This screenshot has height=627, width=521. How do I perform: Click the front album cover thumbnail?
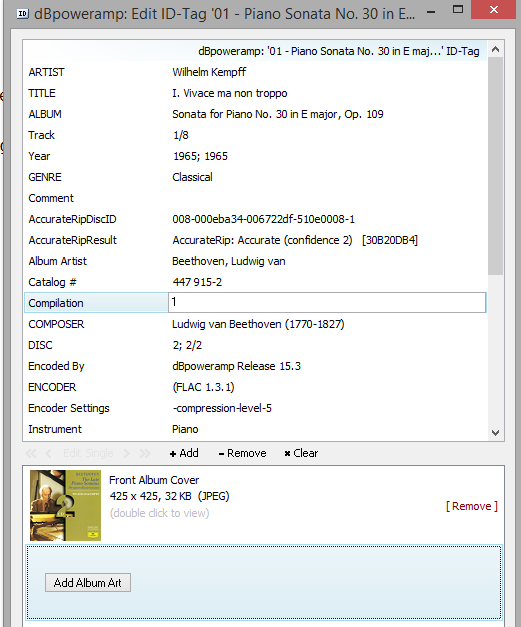pyautogui.click(x=65, y=505)
